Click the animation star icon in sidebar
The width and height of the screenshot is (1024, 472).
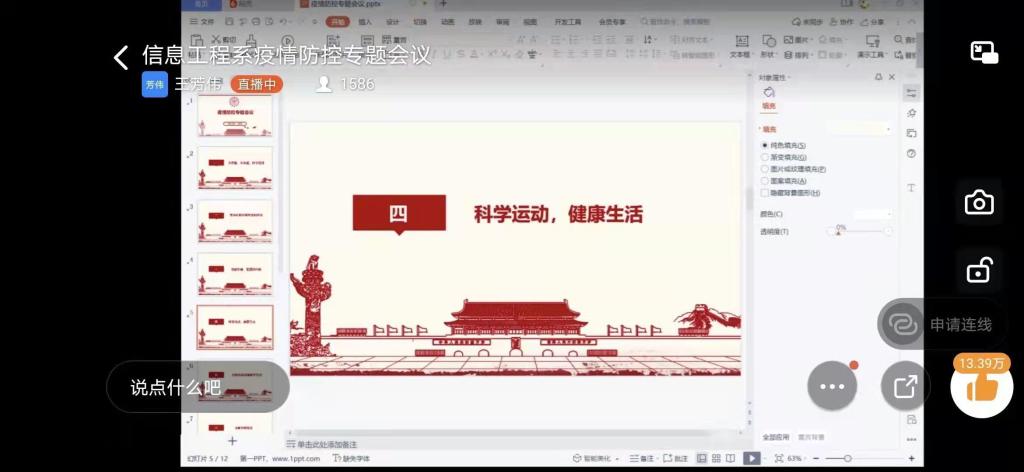pyautogui.click(x=911, y=114)
